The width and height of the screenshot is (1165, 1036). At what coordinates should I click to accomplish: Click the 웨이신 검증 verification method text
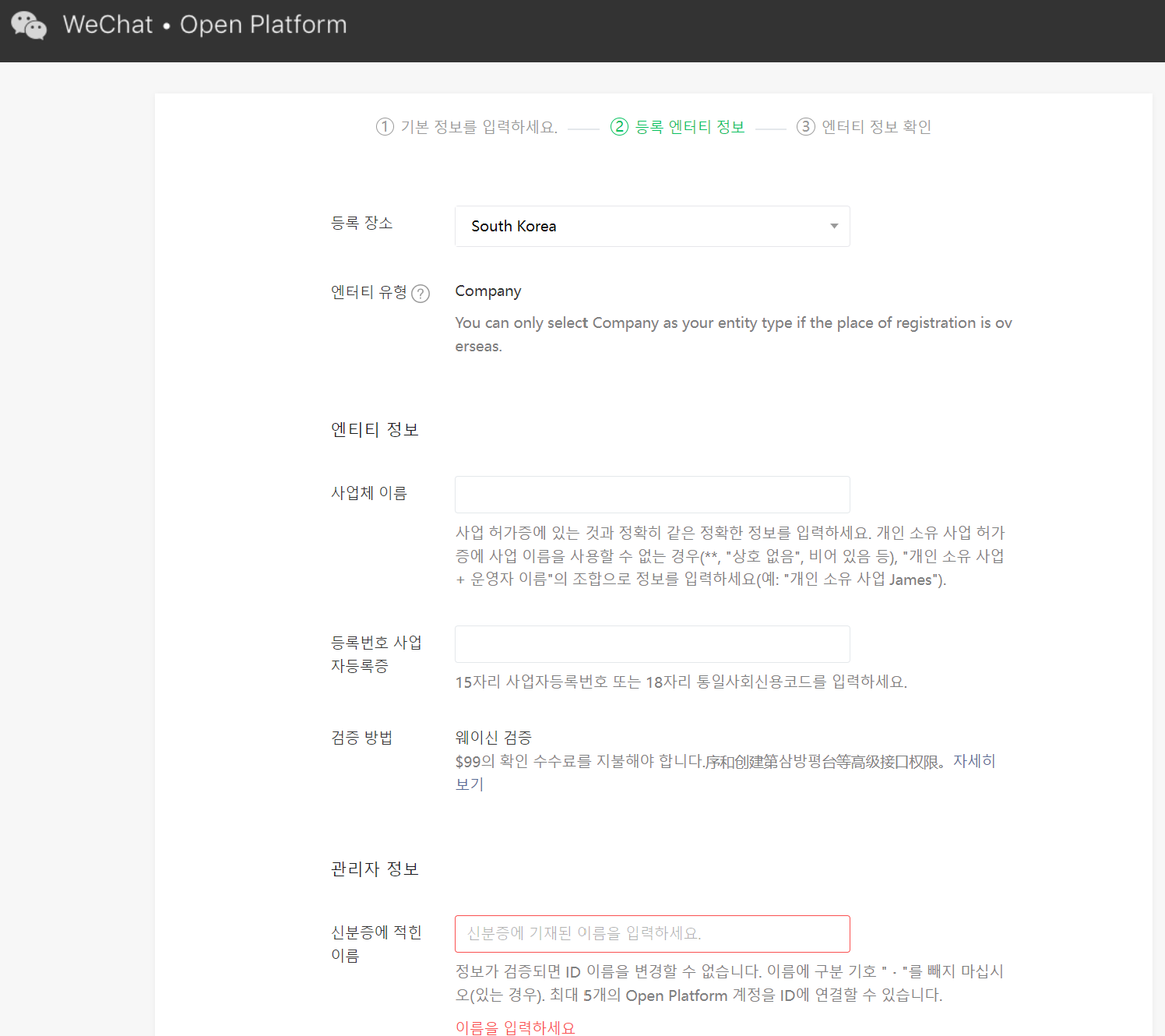pos(494,737)
